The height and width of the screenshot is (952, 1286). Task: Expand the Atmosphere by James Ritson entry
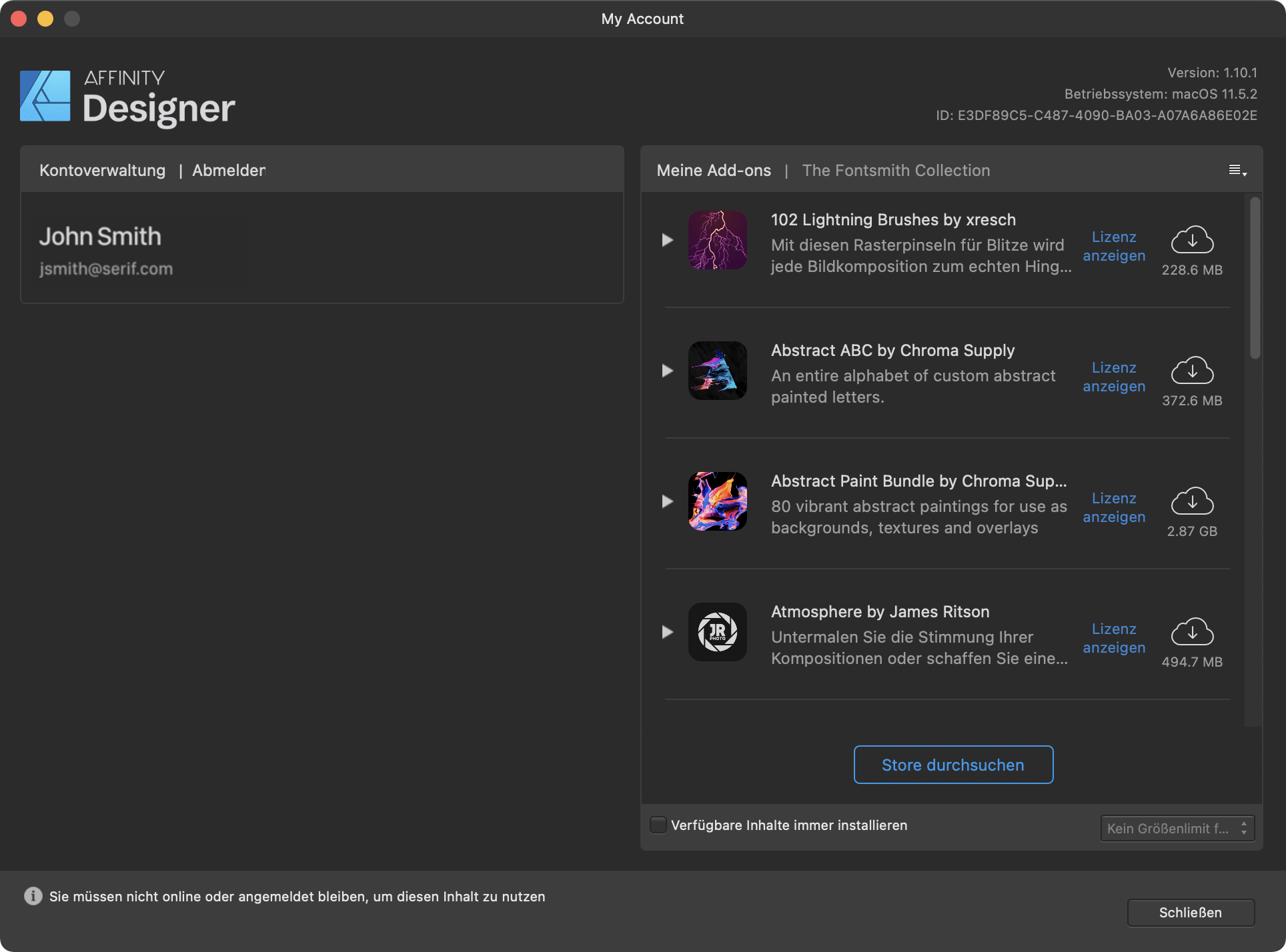(667, 632)
